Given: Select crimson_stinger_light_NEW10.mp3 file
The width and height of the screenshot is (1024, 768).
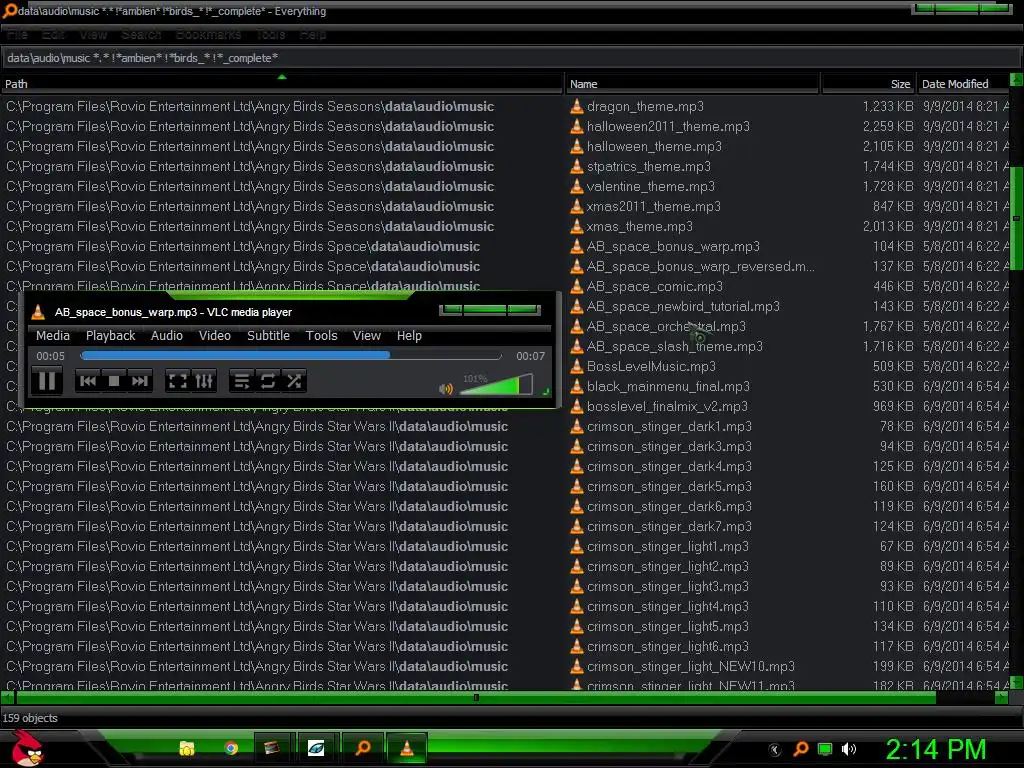Looking at the screenshot, I should point(691,667).
